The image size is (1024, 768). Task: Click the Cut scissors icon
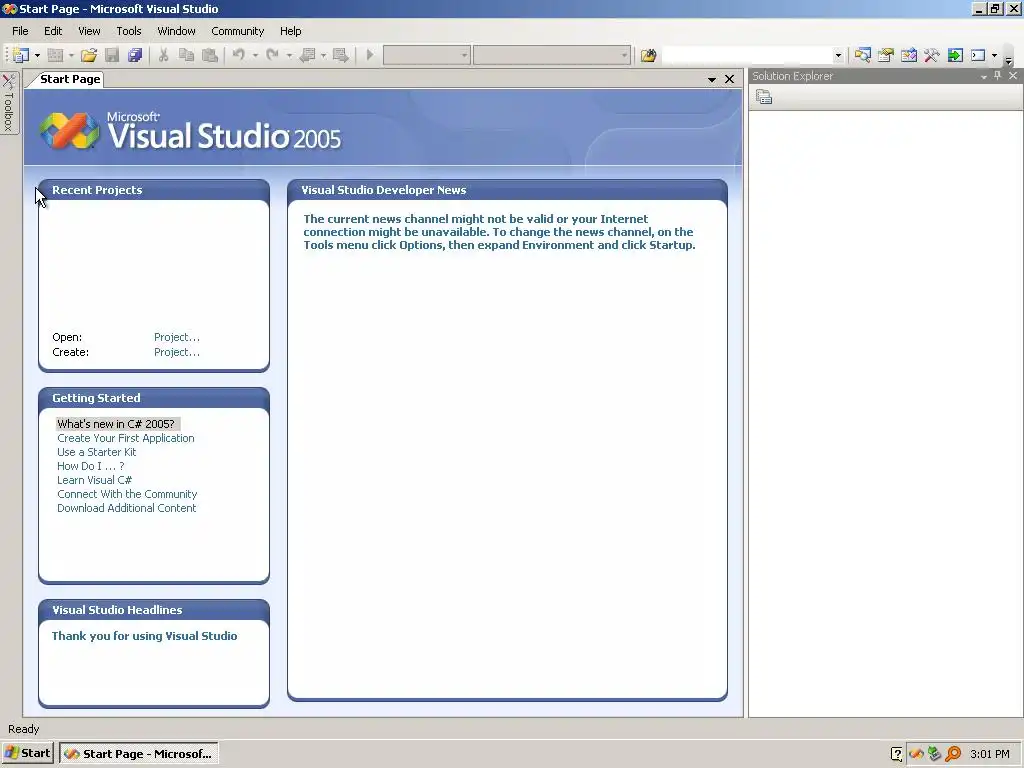[x=163, y=56]
